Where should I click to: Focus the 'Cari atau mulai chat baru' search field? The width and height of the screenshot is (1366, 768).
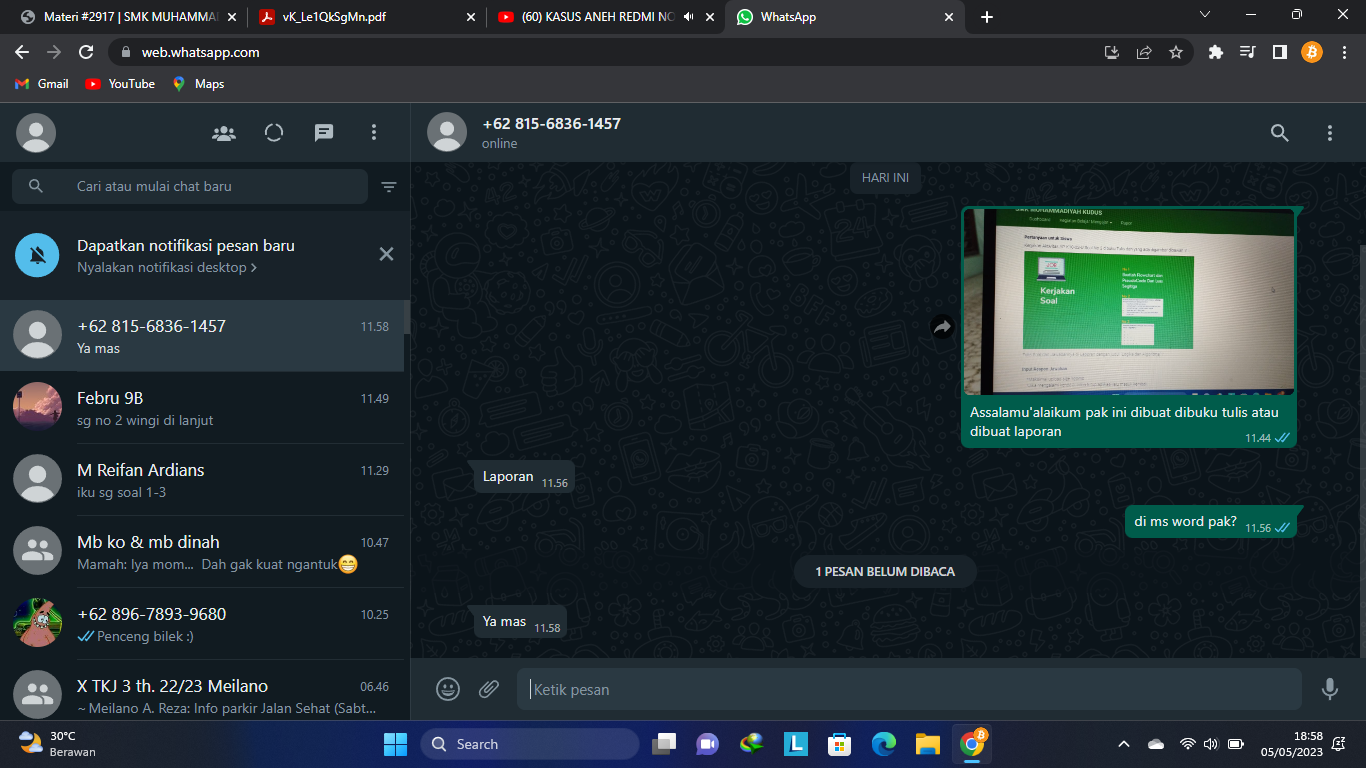coord(190,186)
